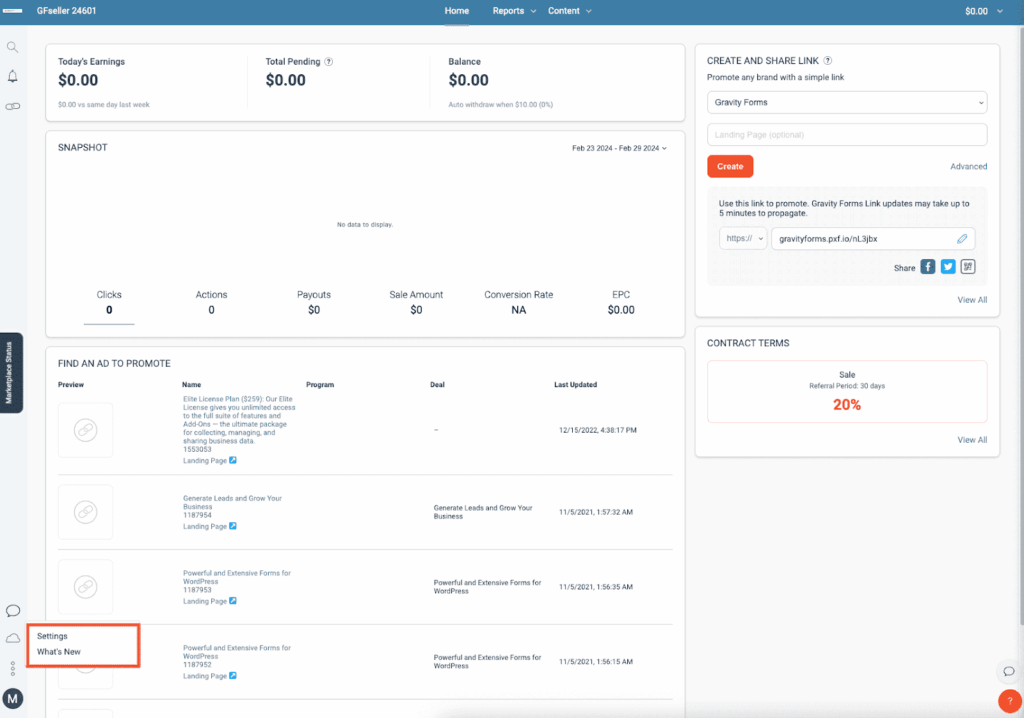
Task: Select the Actions snapshot metric
Action: point(212,302)
